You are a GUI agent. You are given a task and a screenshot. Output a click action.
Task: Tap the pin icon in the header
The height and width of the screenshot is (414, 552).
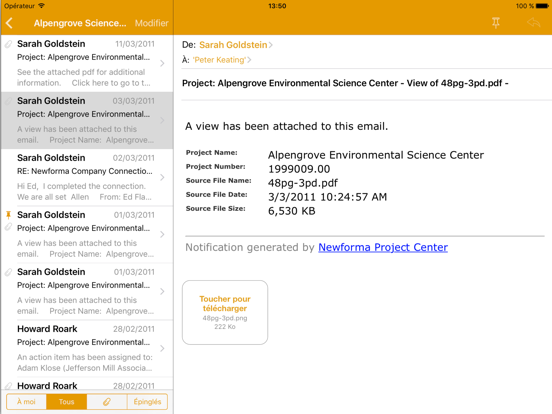point(496,23)
